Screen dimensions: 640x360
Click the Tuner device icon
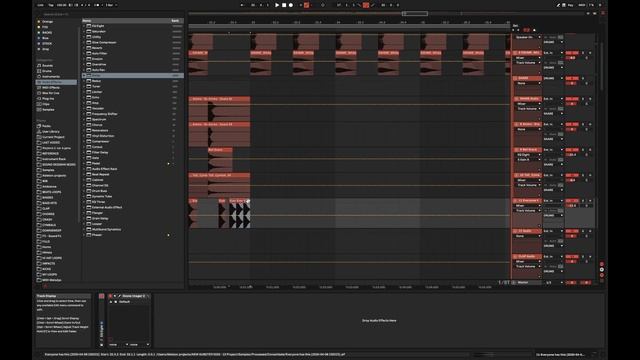click(x=89, y=87)
